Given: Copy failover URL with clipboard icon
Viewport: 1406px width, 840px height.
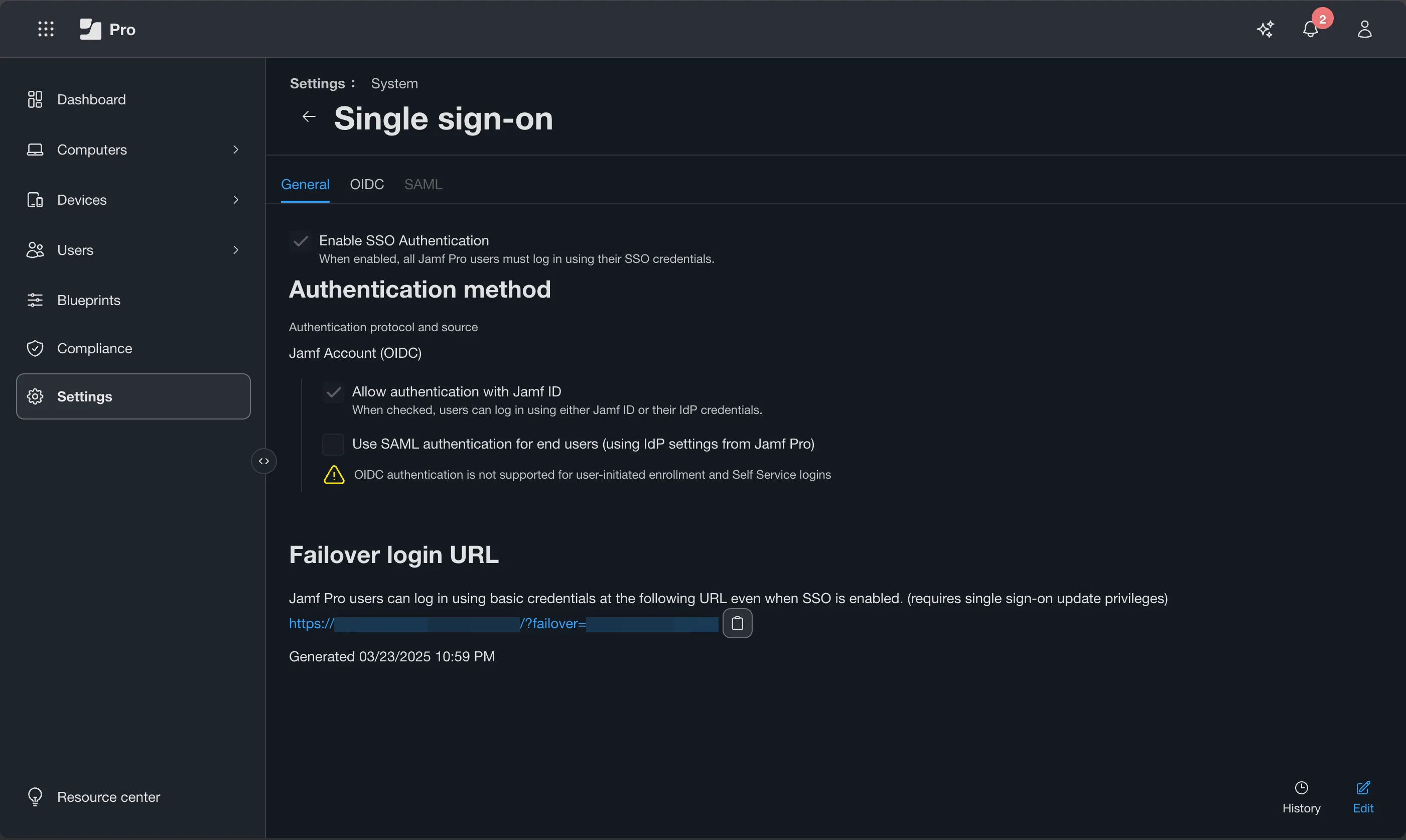Looking at the screenshot, I should click(738, 623).
